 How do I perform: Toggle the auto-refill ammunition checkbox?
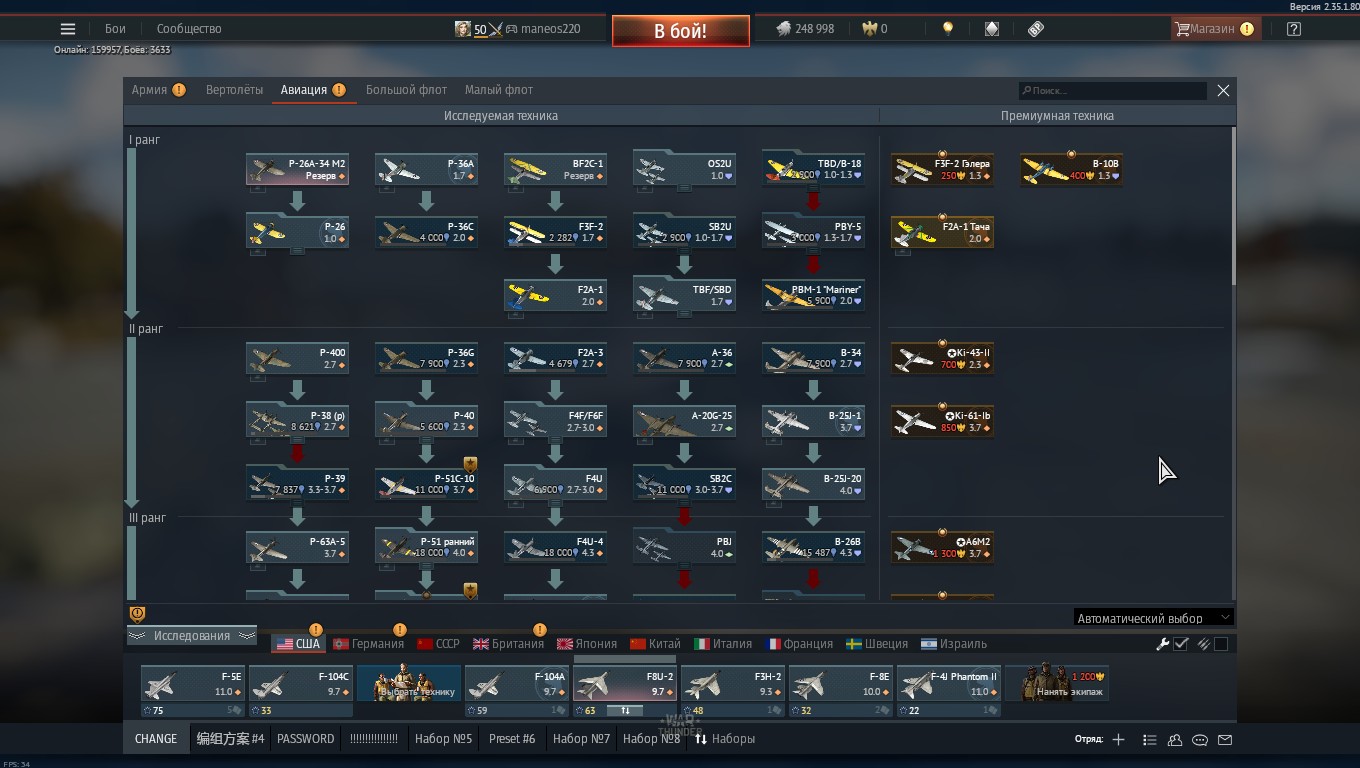pos(1221,644)
